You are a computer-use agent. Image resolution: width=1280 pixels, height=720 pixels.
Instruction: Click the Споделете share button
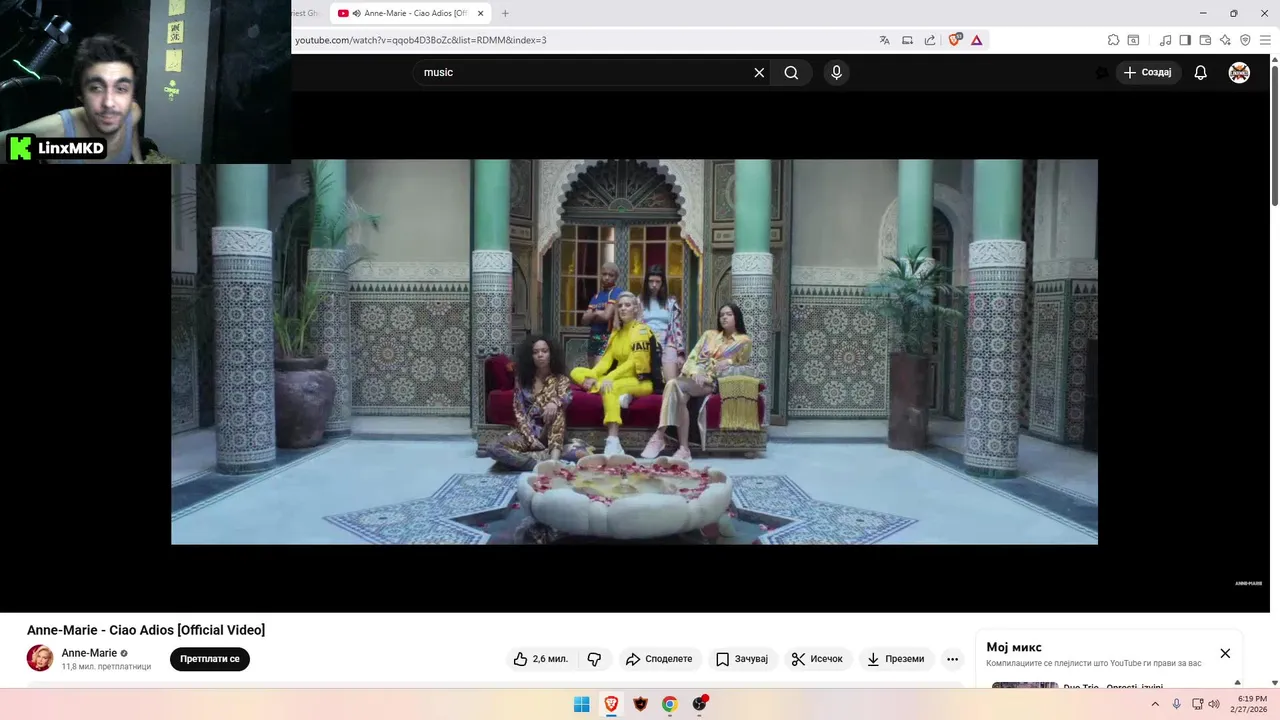(659, 659)
